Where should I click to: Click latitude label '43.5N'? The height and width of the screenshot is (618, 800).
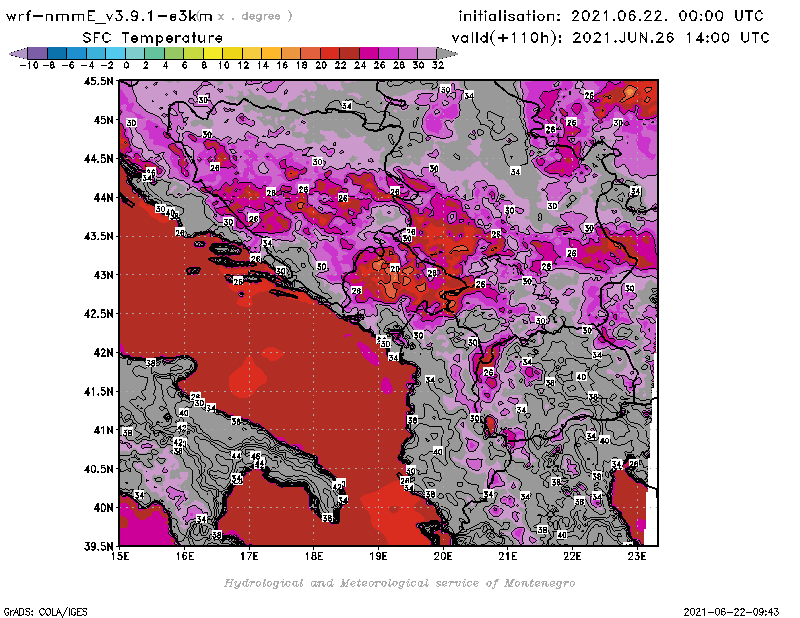(99, 236)
